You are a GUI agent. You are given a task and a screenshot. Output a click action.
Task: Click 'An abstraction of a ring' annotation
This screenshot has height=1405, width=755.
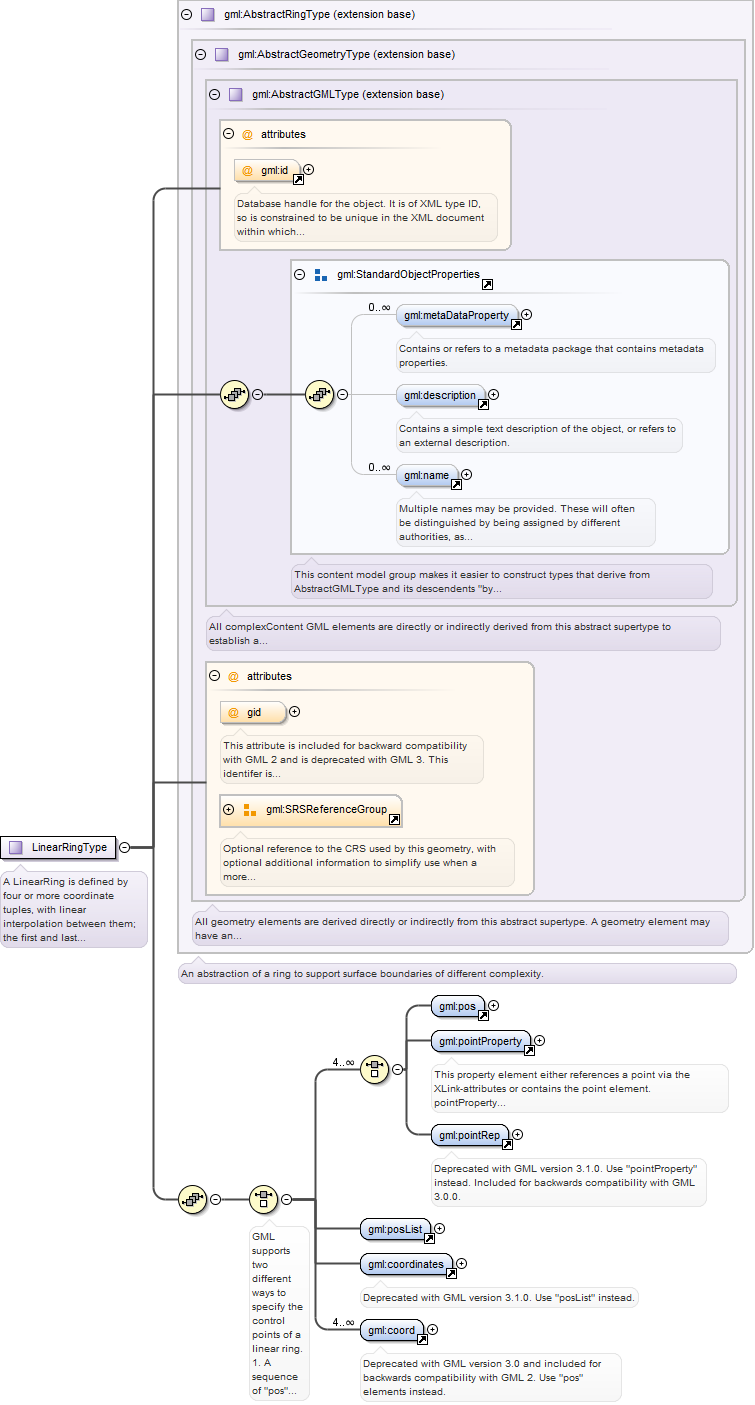361,973
